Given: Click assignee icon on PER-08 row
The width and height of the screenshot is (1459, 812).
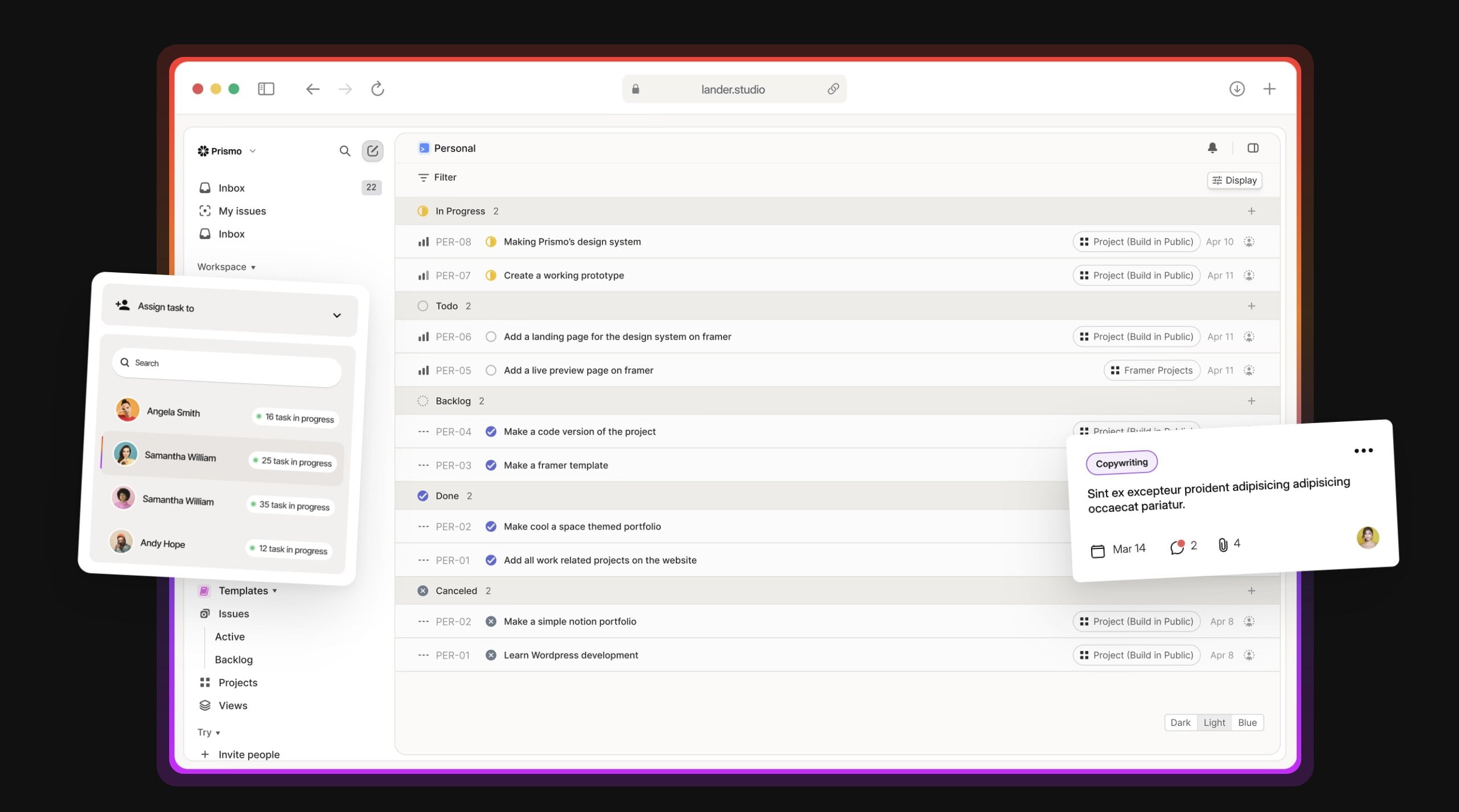Looking at the screenshot, I should [1249, 242].
